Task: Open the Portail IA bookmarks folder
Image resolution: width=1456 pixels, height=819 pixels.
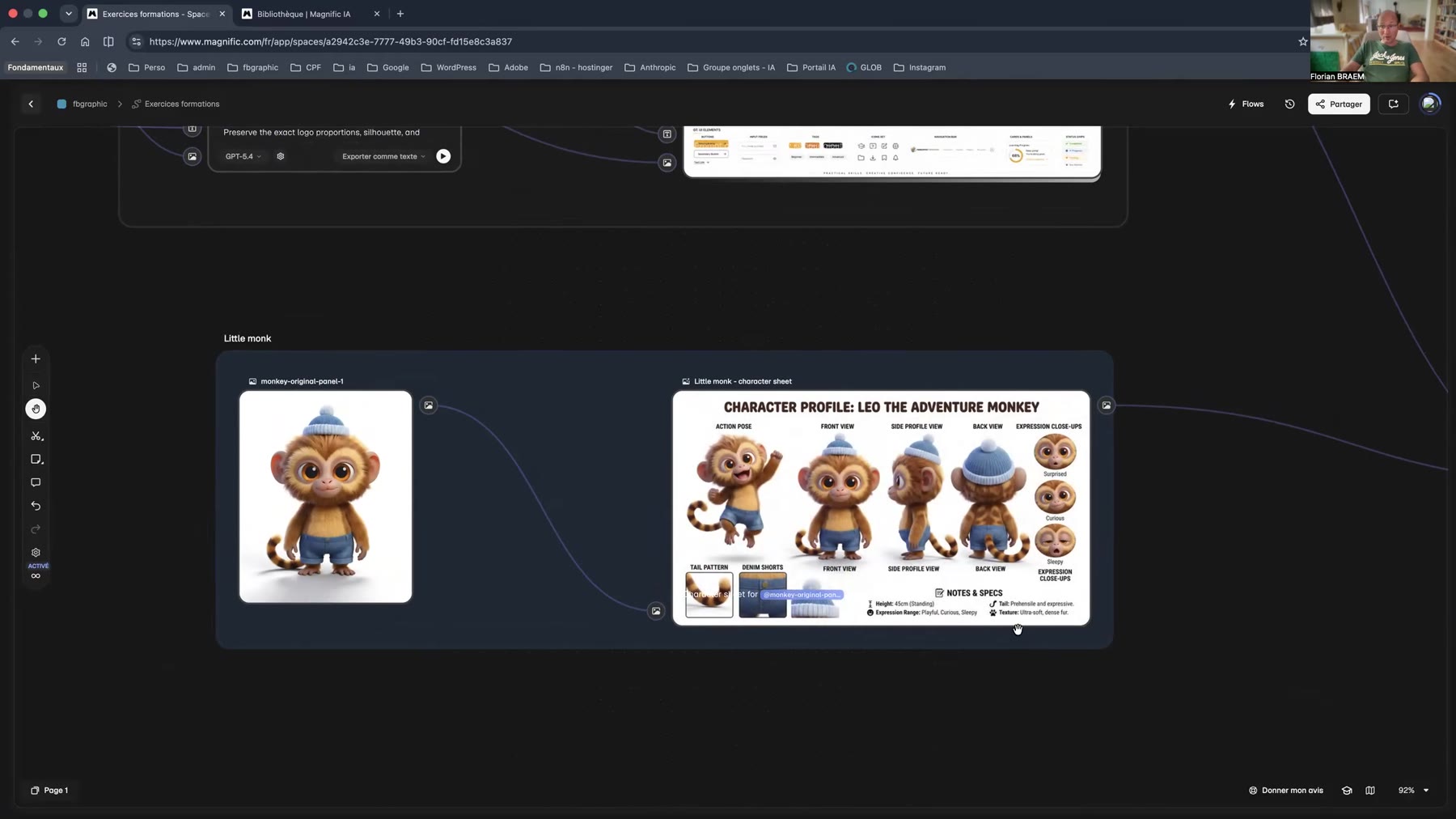Action: click(x=811, y=67)
